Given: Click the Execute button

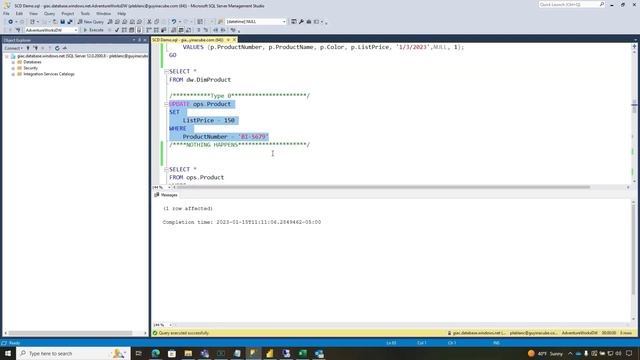Looking at the screenshot, I should tap(93, 30).
